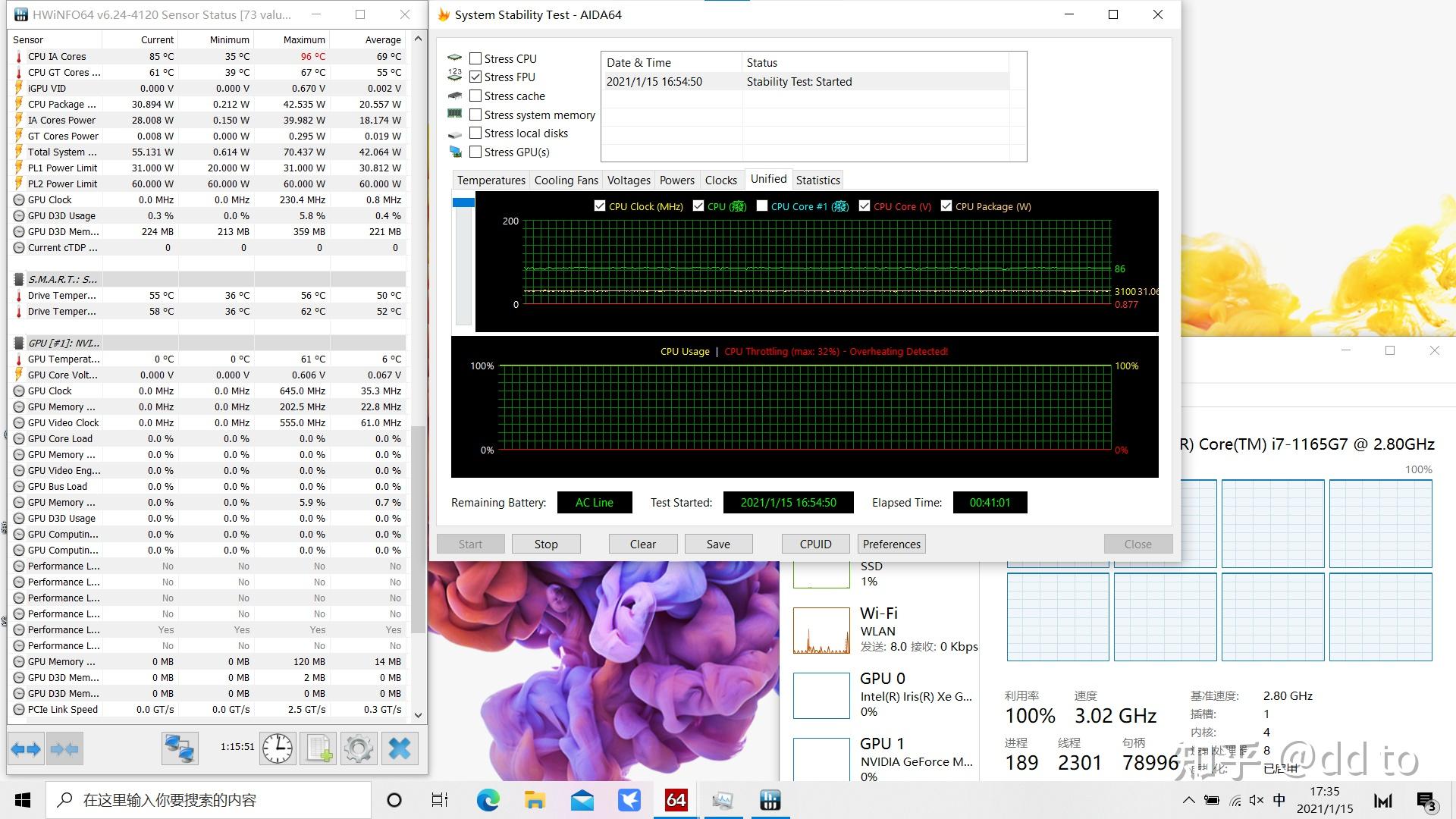Select GPU 0 in Task Manager
1456x819 pixels.
point(885,695)
